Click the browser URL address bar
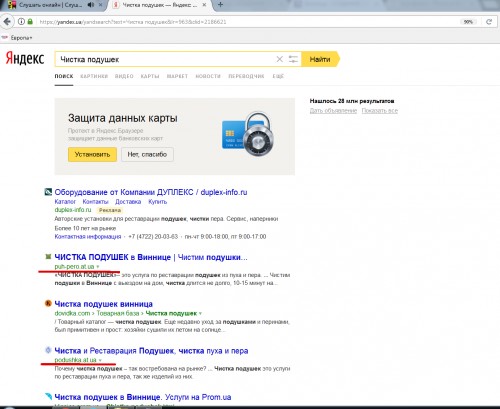Screen dimensions: 500x409 point(247,22)
